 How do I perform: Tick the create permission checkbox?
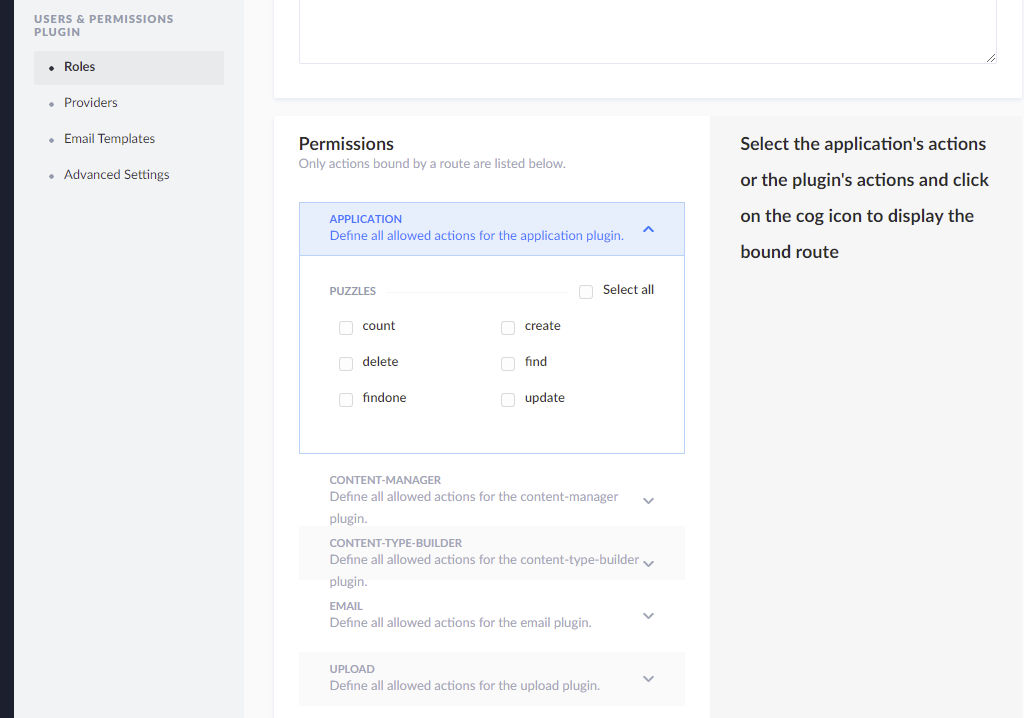[x=508, y=327]
